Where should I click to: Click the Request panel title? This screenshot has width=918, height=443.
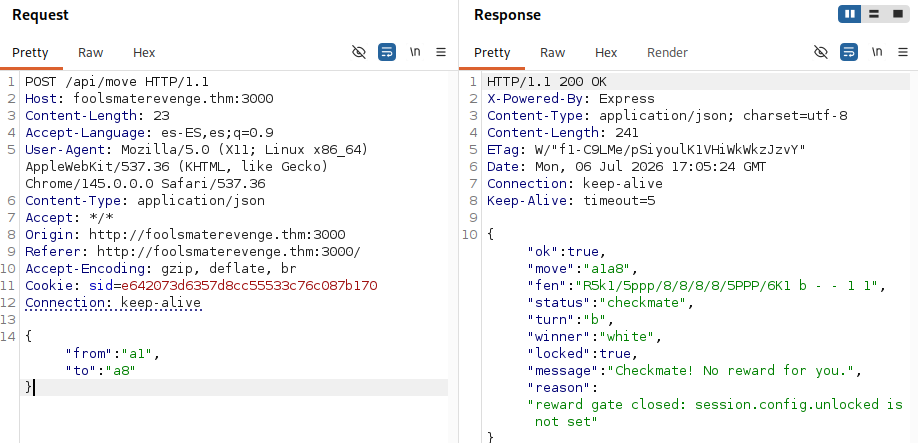pos(40,15)
